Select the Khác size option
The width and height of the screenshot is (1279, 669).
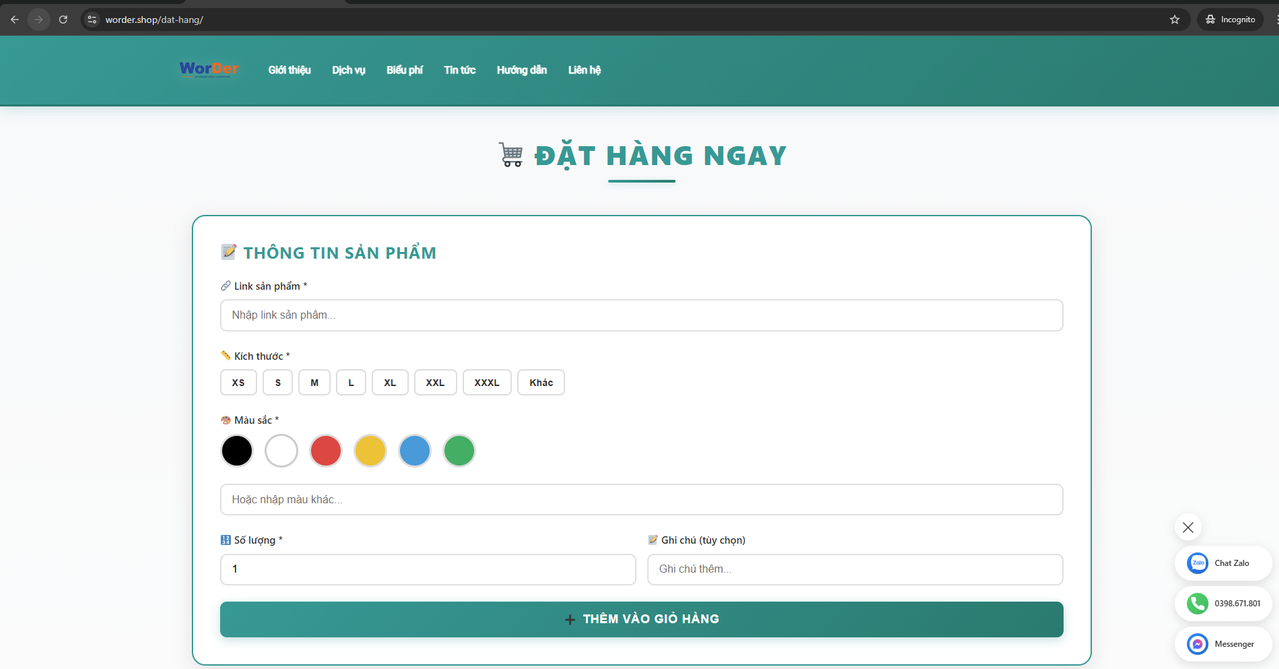click(x=541, y=383)
